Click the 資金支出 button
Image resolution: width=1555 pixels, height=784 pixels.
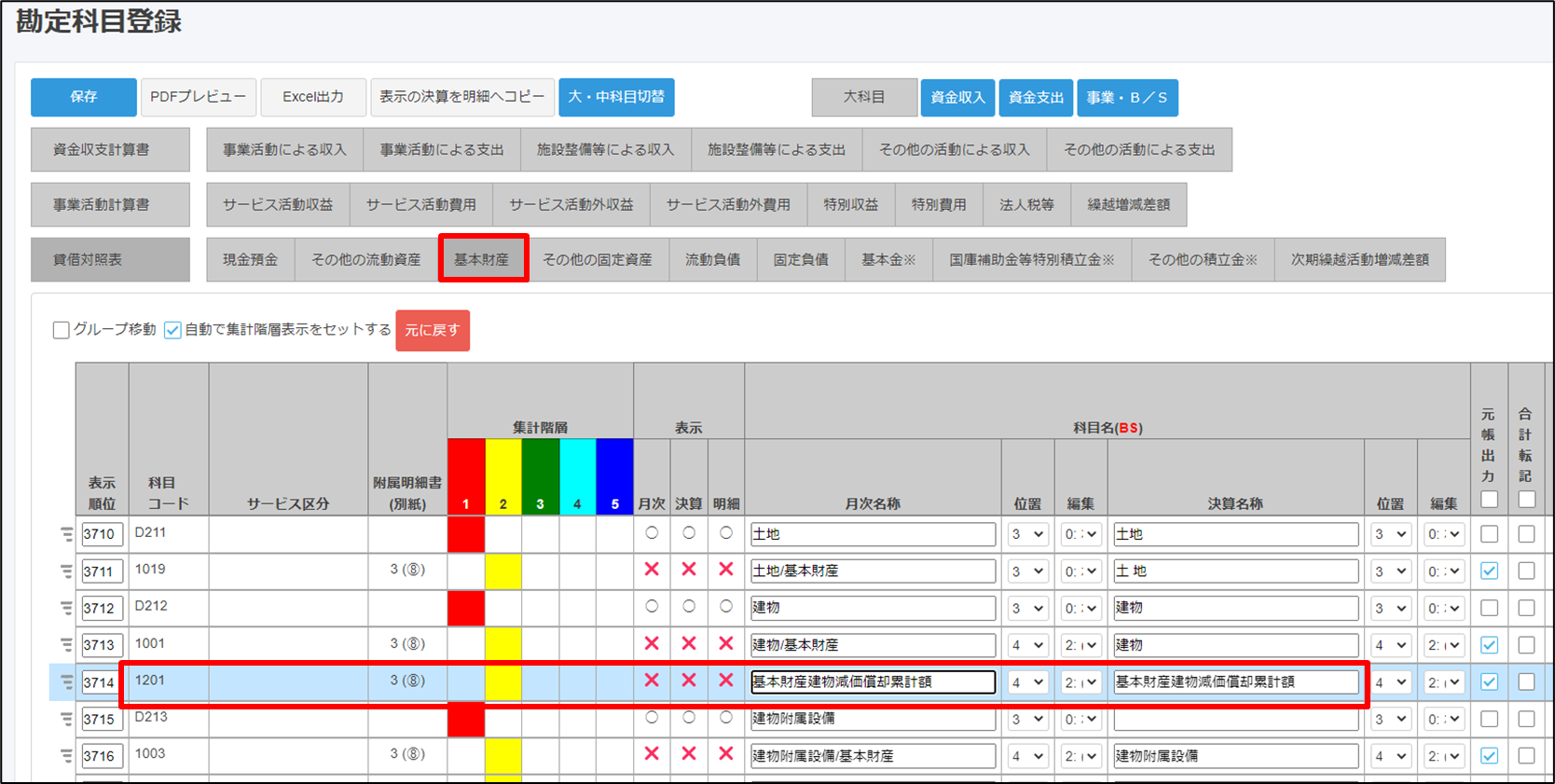pos(1036,97)
